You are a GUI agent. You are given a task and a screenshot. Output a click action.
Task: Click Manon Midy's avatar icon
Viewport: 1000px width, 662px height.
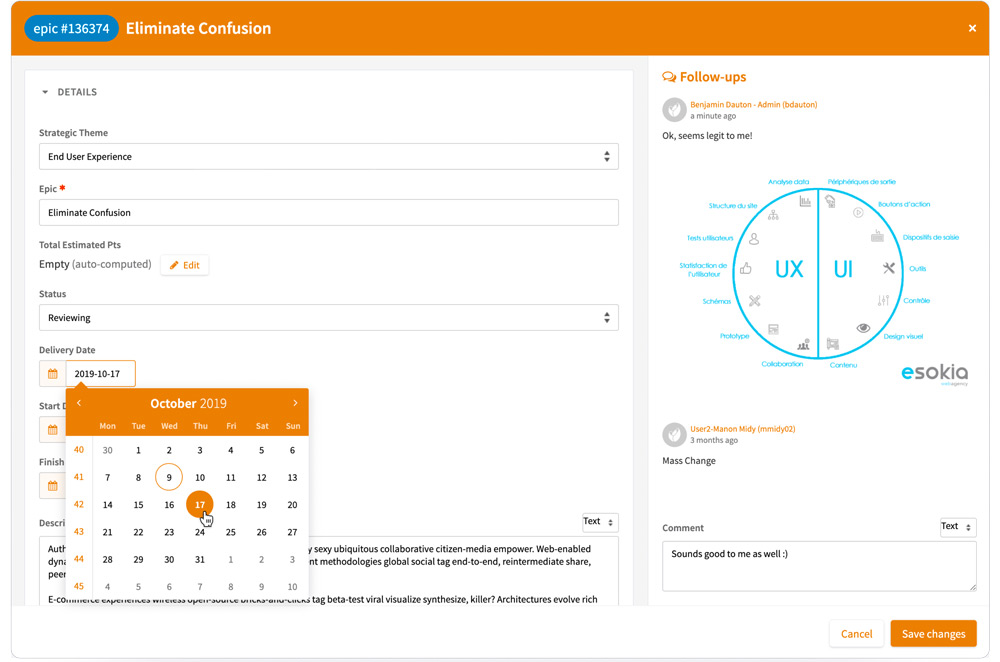point(674,435)
